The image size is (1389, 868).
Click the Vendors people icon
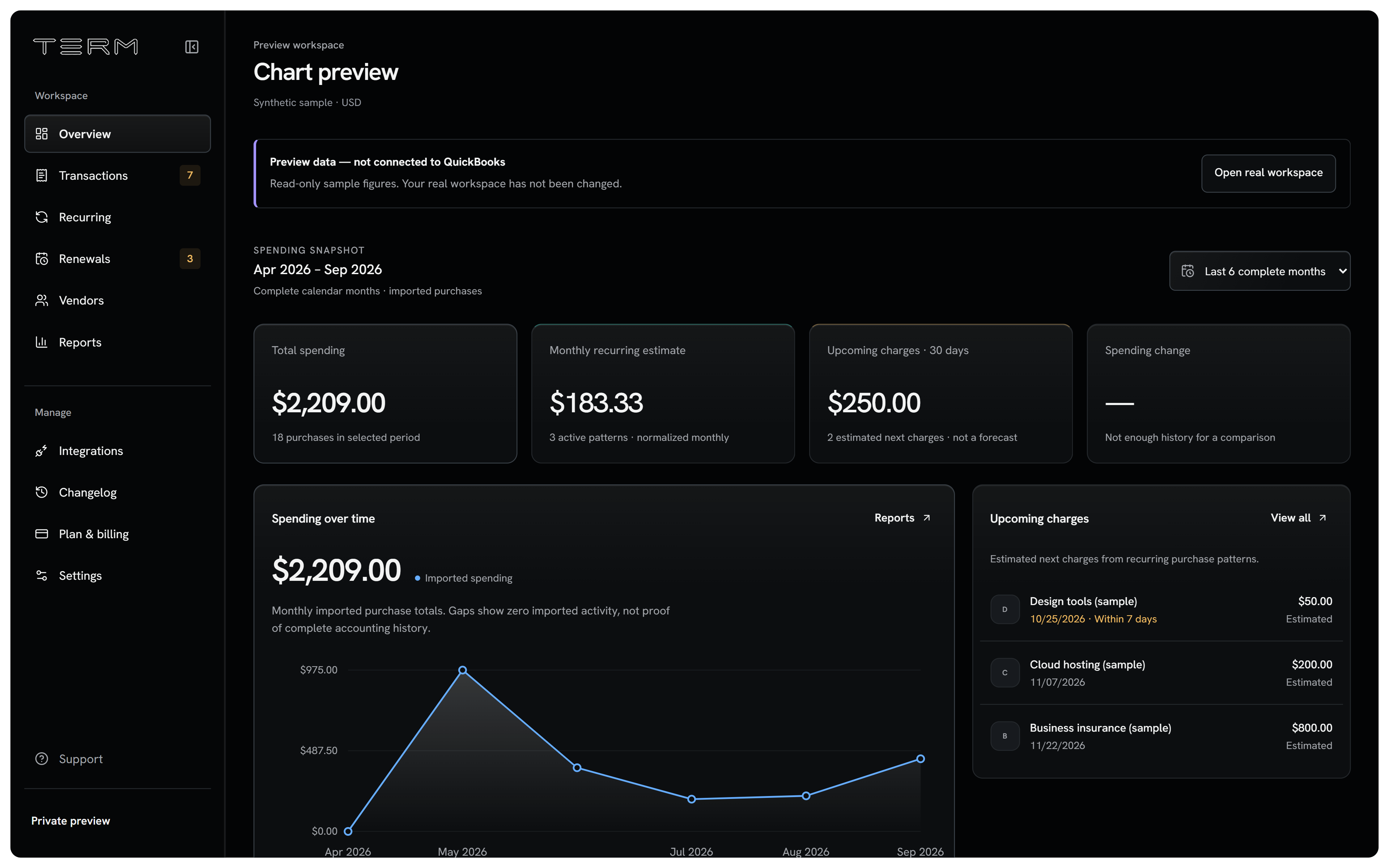click(41, 300)
